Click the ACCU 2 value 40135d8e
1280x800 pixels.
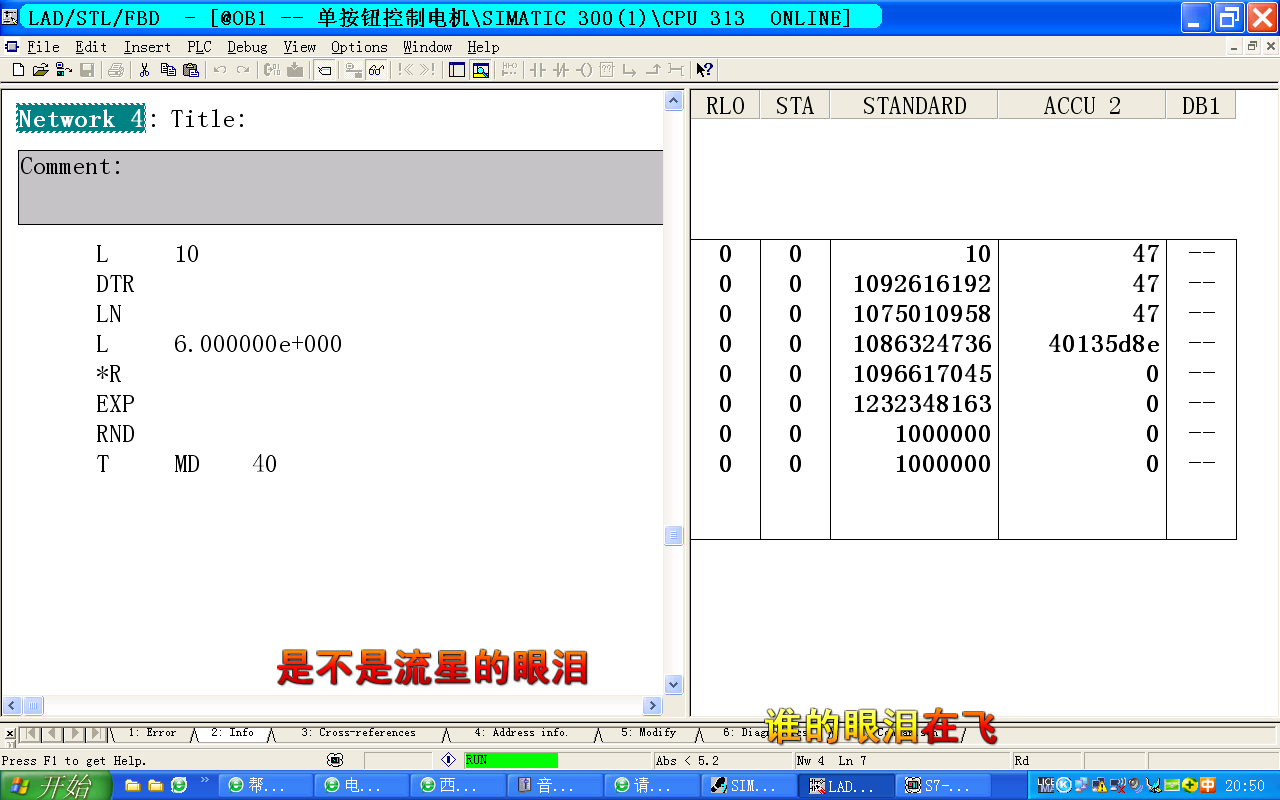pos(1104,344)
